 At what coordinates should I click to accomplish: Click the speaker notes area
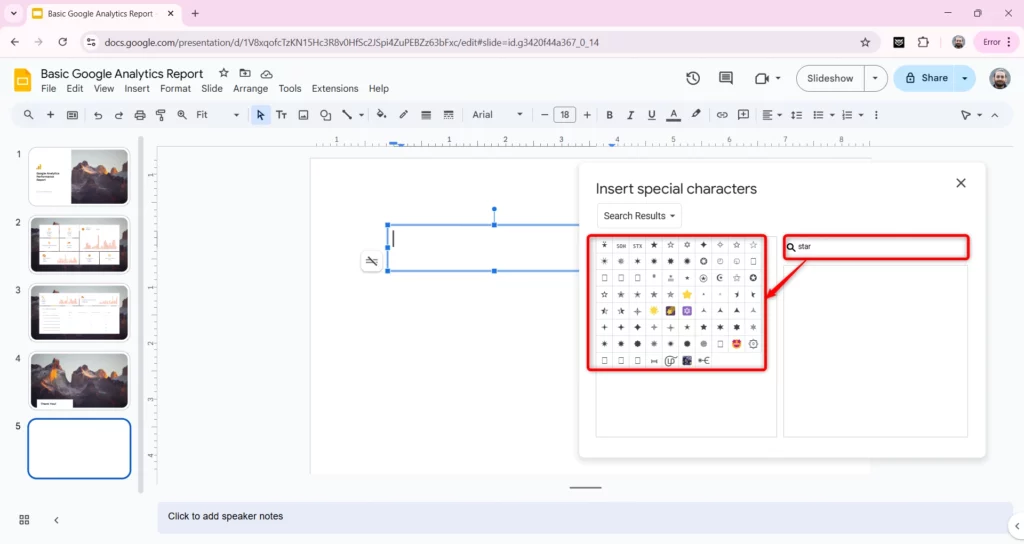584,516
